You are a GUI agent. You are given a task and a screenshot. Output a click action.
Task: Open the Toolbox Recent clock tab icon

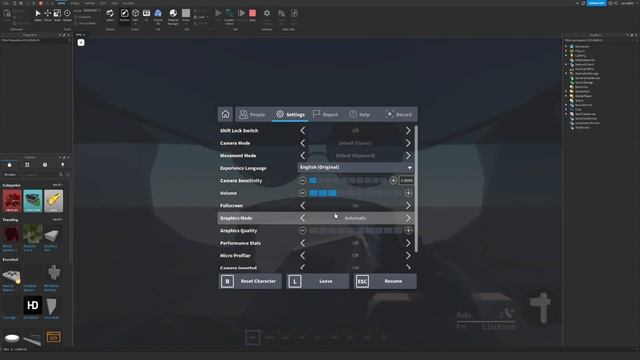(45, 165)
